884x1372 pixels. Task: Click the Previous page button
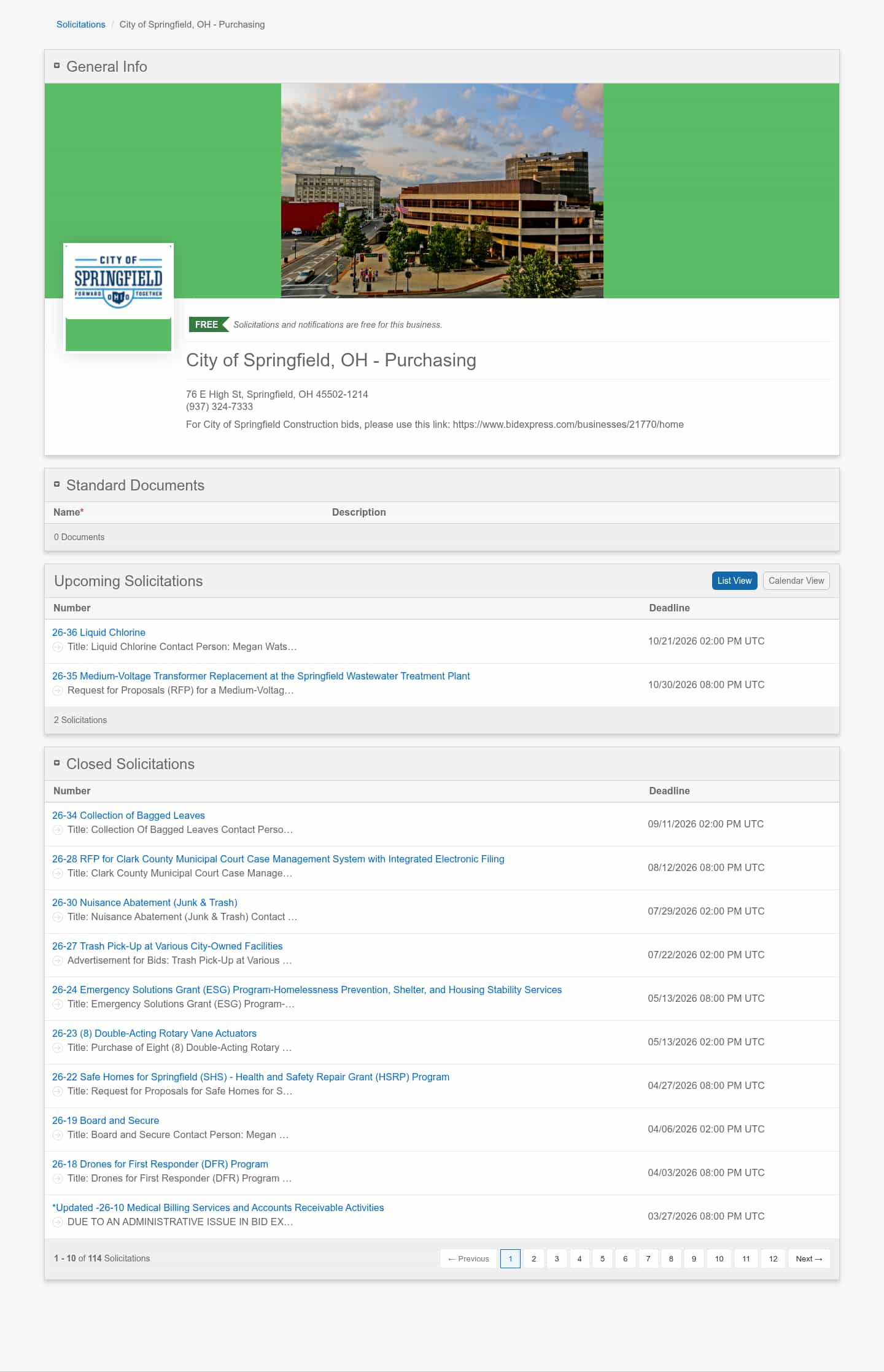(468, 1258)
